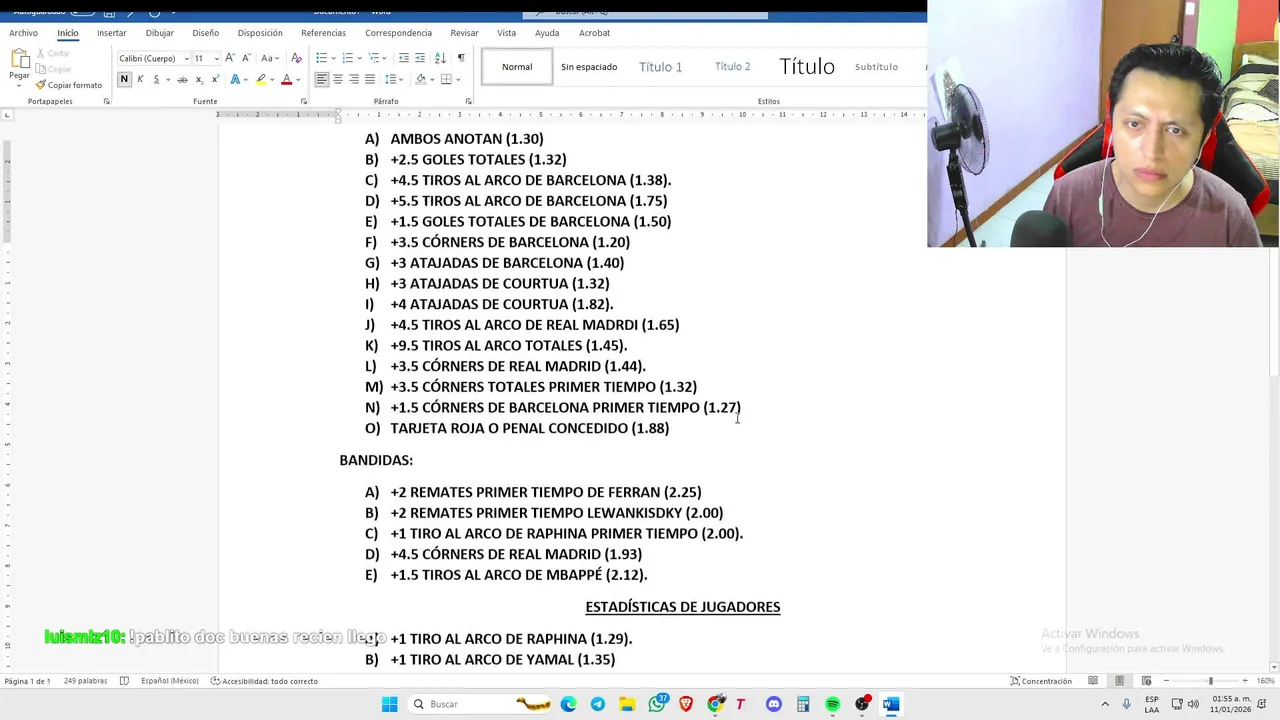
Task: Switch to the Revisar tab
Action: click(x=464, y=33)
